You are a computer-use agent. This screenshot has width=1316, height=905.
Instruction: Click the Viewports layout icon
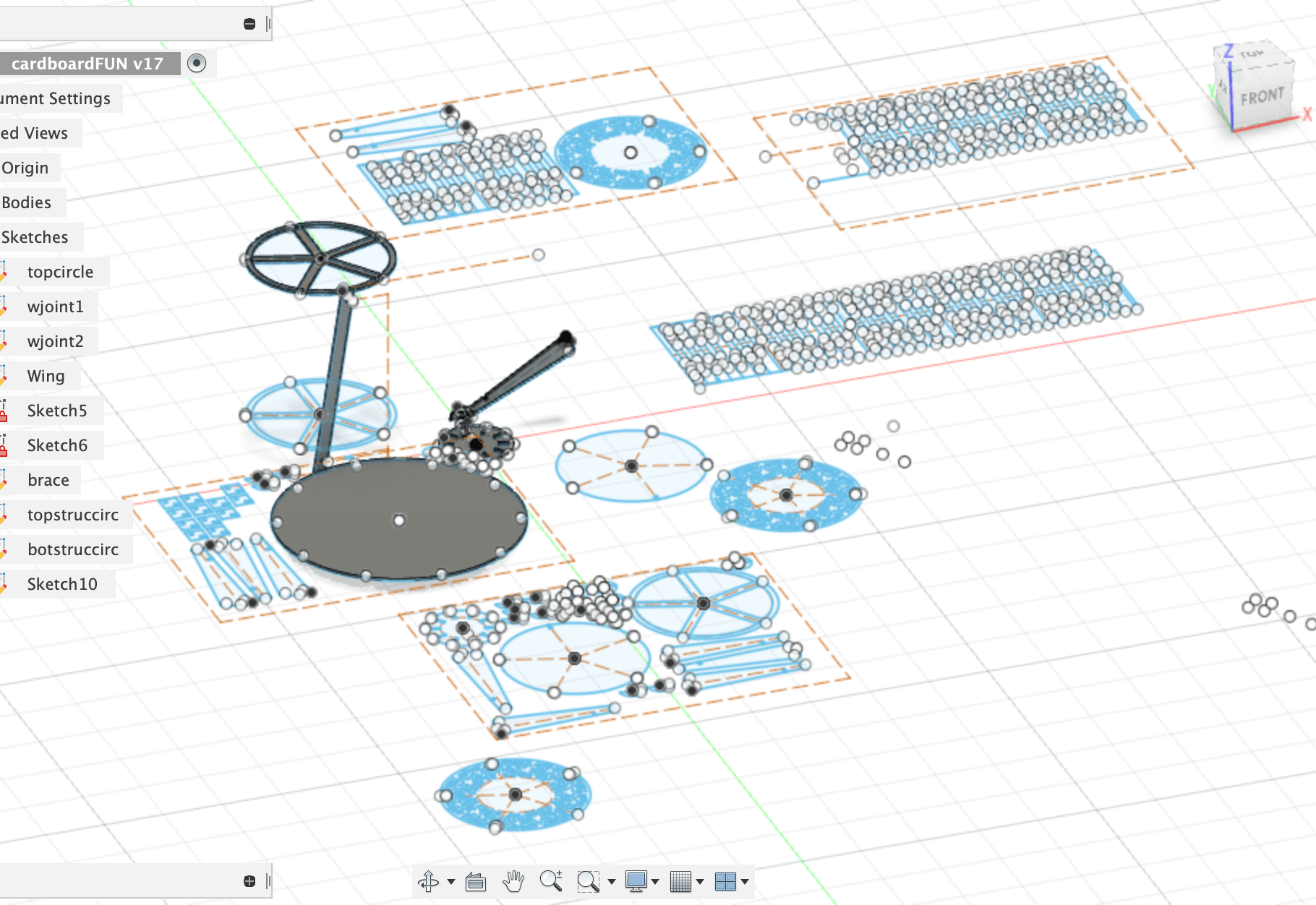(x=725, y=881)
